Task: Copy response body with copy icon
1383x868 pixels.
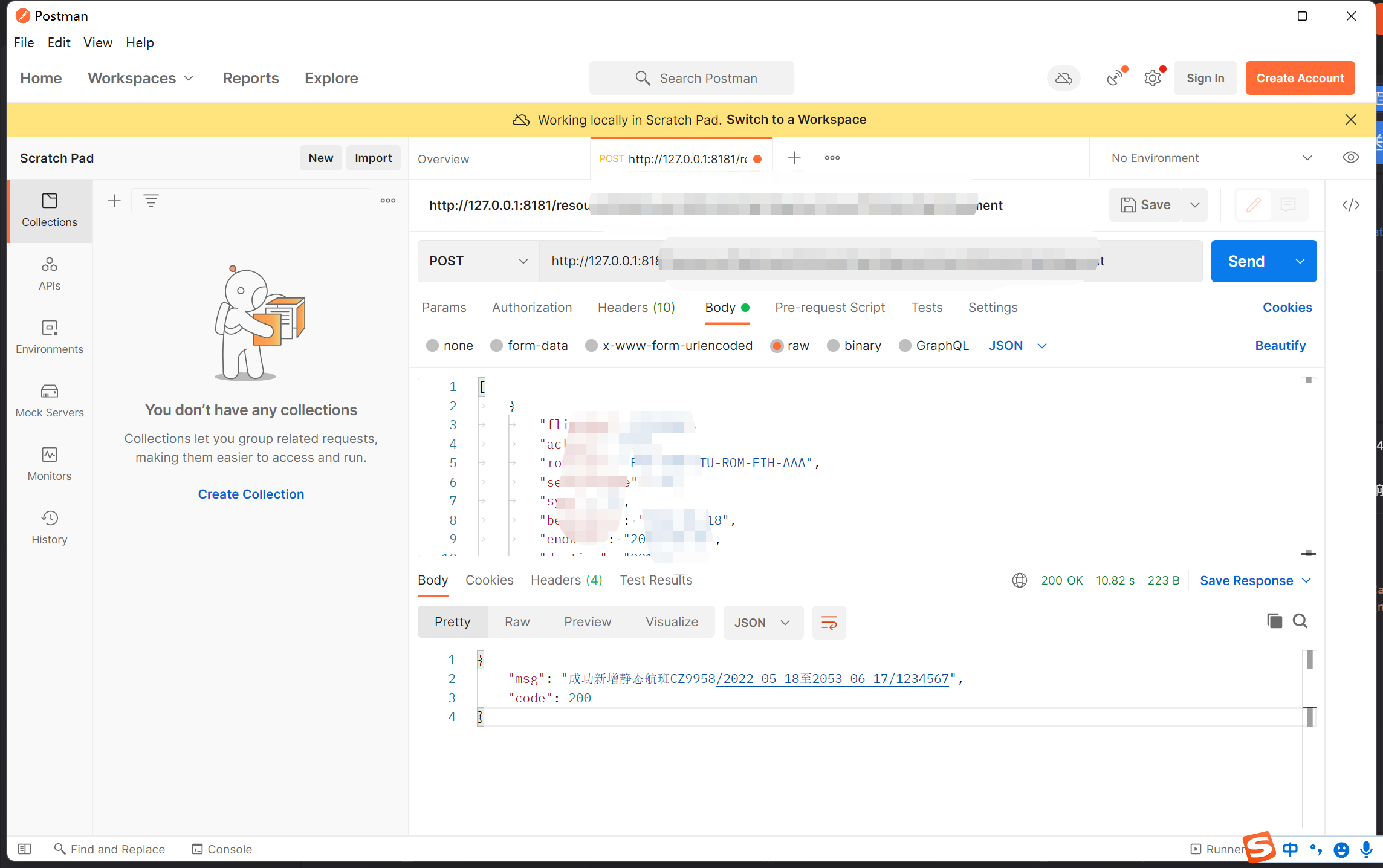Action: (1274, 621)
